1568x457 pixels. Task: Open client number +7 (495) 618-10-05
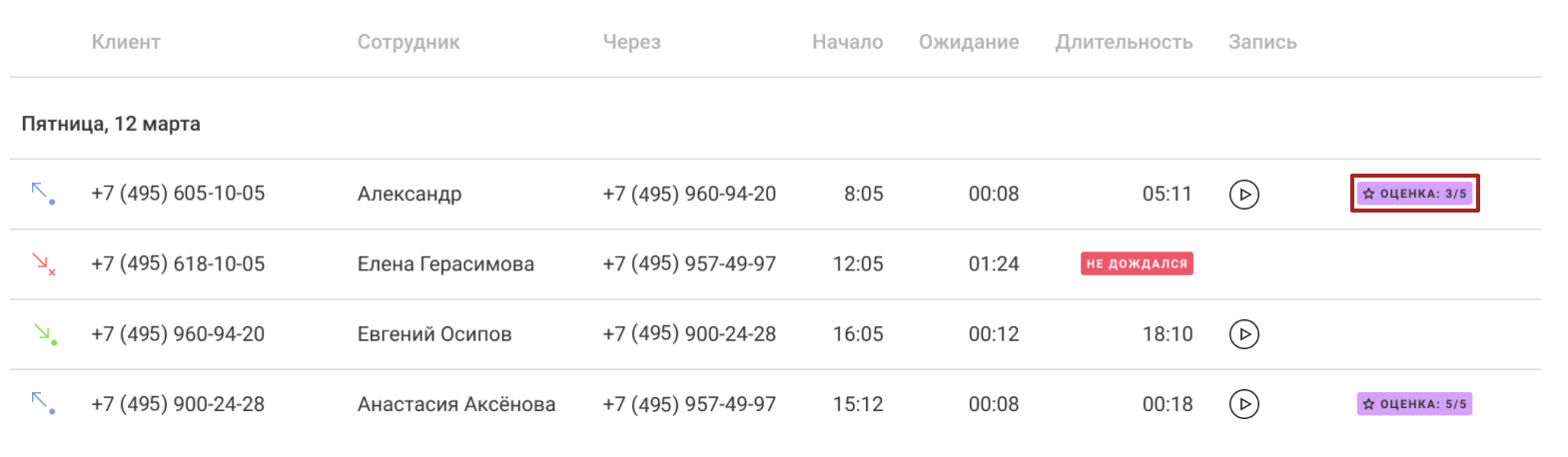178,263
